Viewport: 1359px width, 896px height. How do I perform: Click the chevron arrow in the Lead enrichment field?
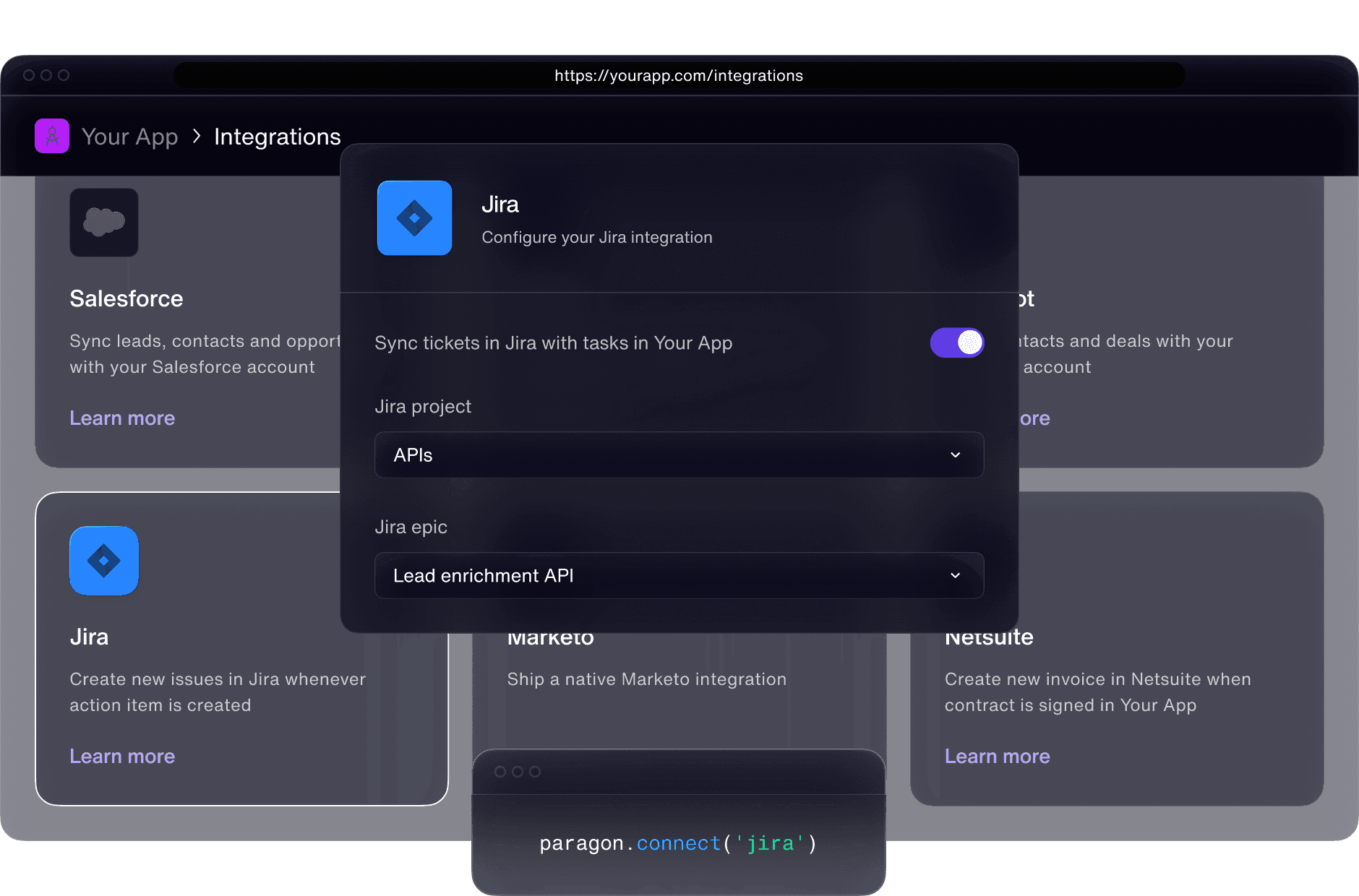tap(955, 576)
